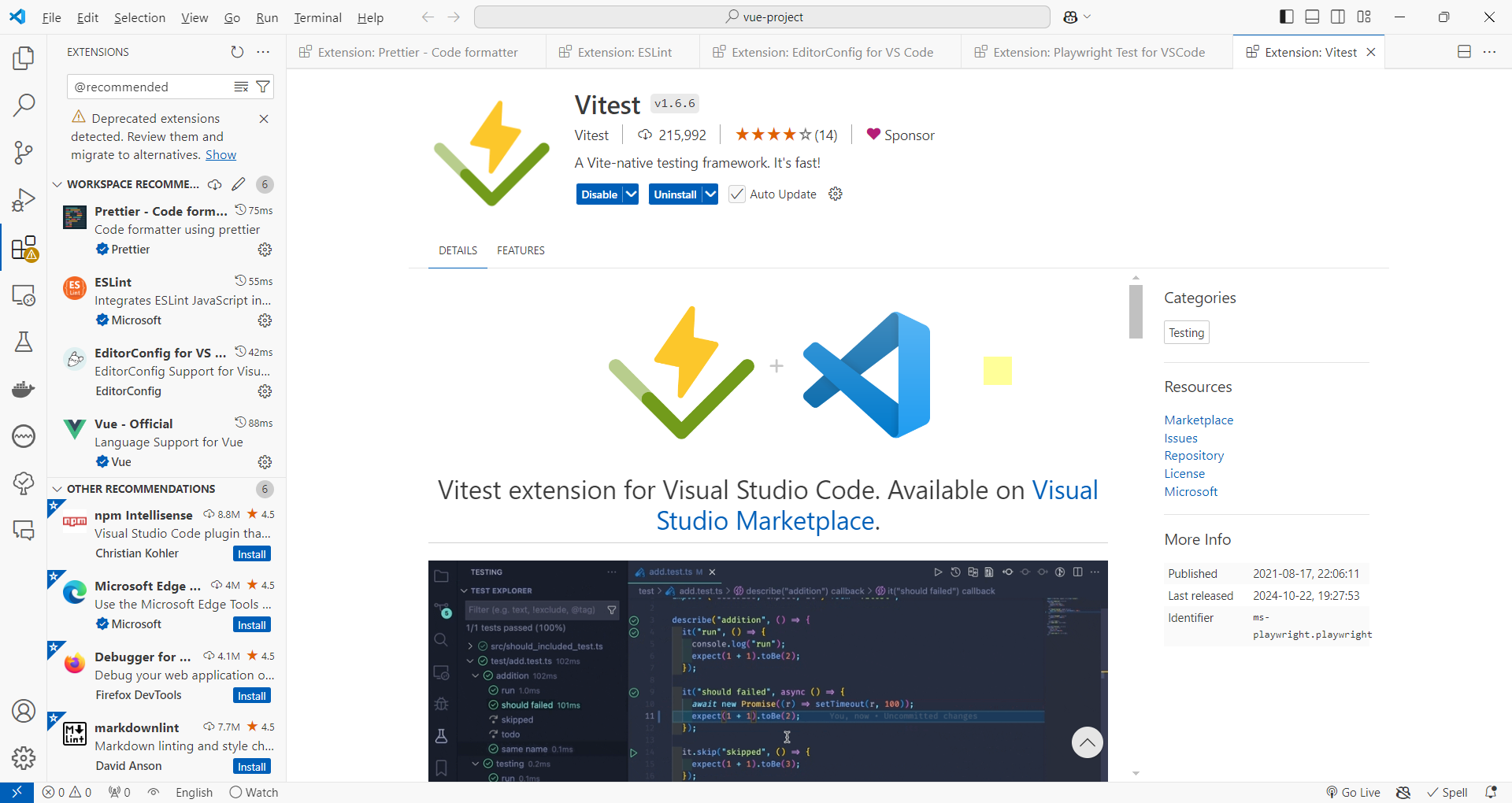Toggle the primary side bar
The image size is (1512, 803).
pyautogui.click(x=1287, y=17)
